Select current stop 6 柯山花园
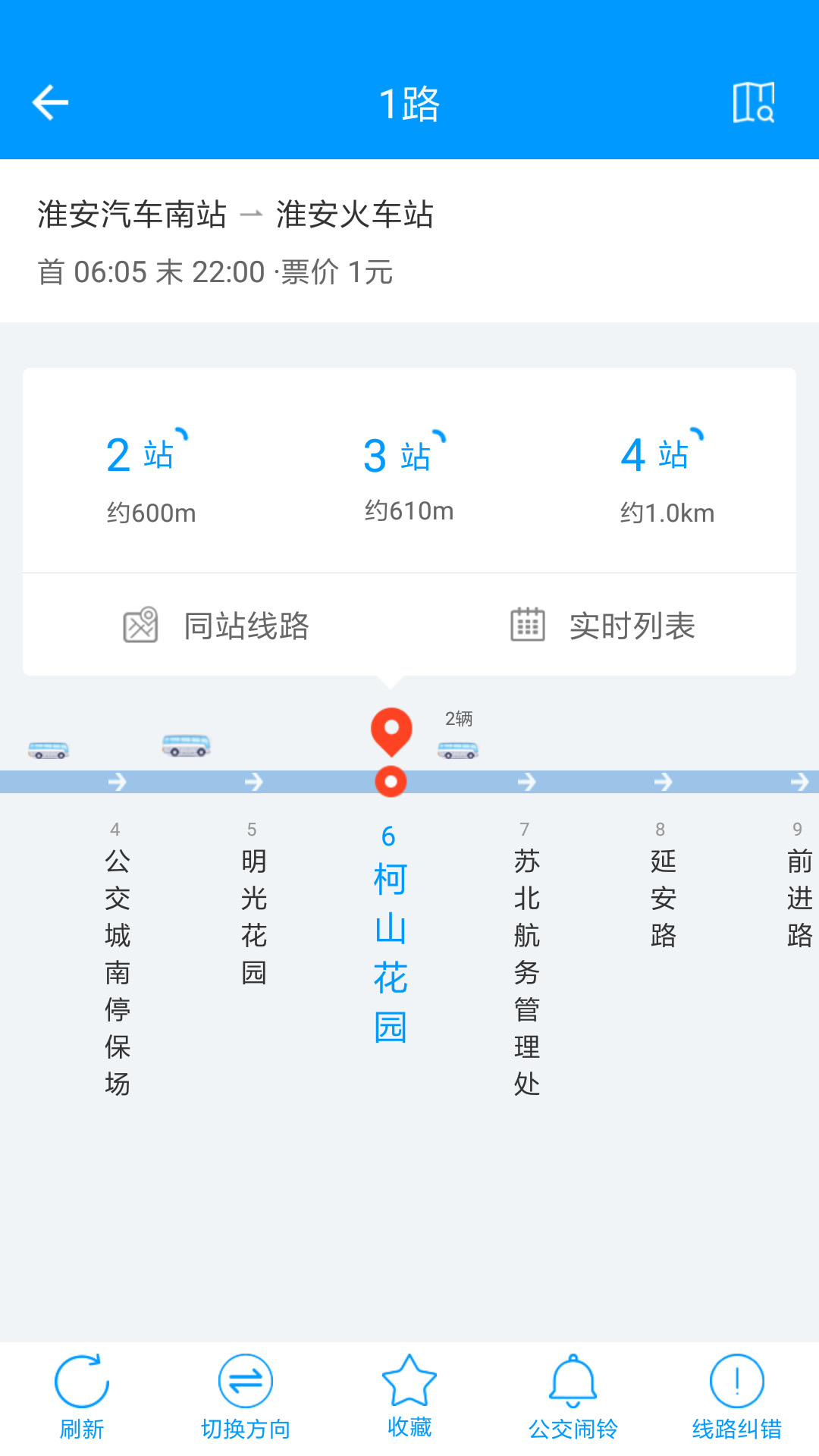819x1456 pixels. pyautogui.click(x=391, y=934)
